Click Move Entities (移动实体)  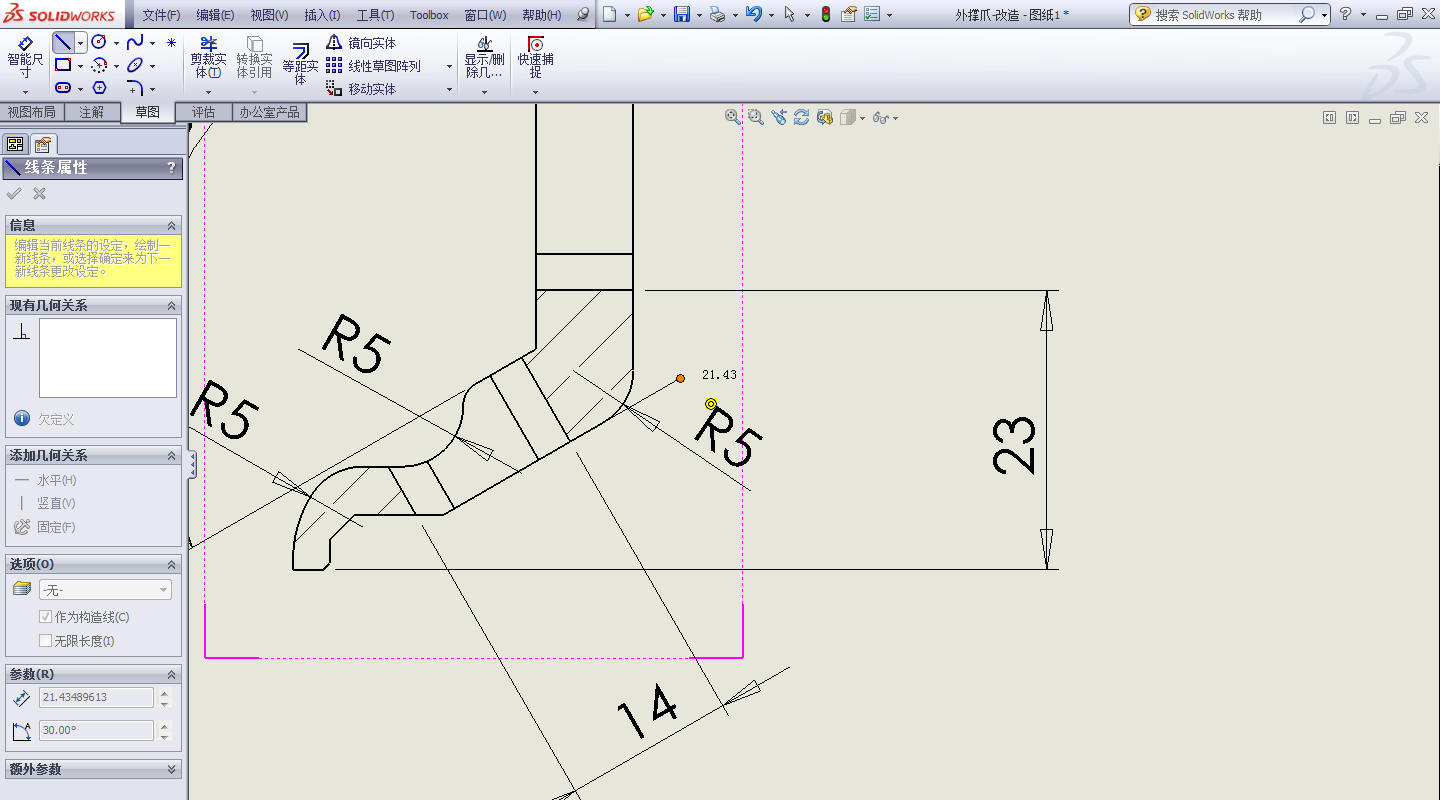(361, 89)
